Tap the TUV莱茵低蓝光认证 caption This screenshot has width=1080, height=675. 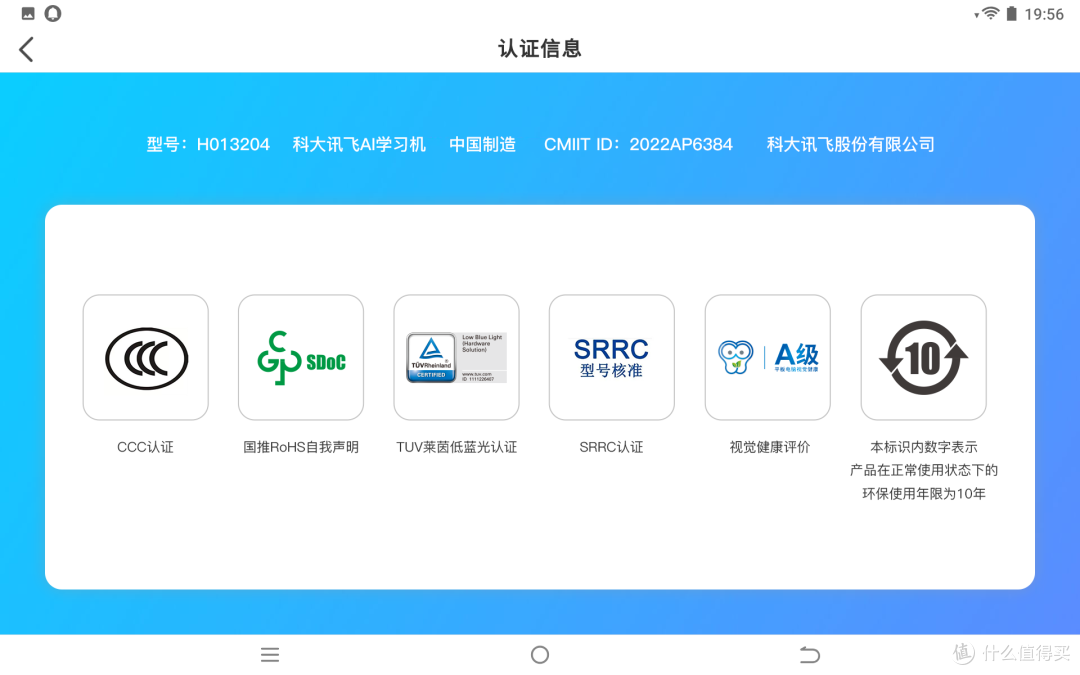tap(457, 447)
